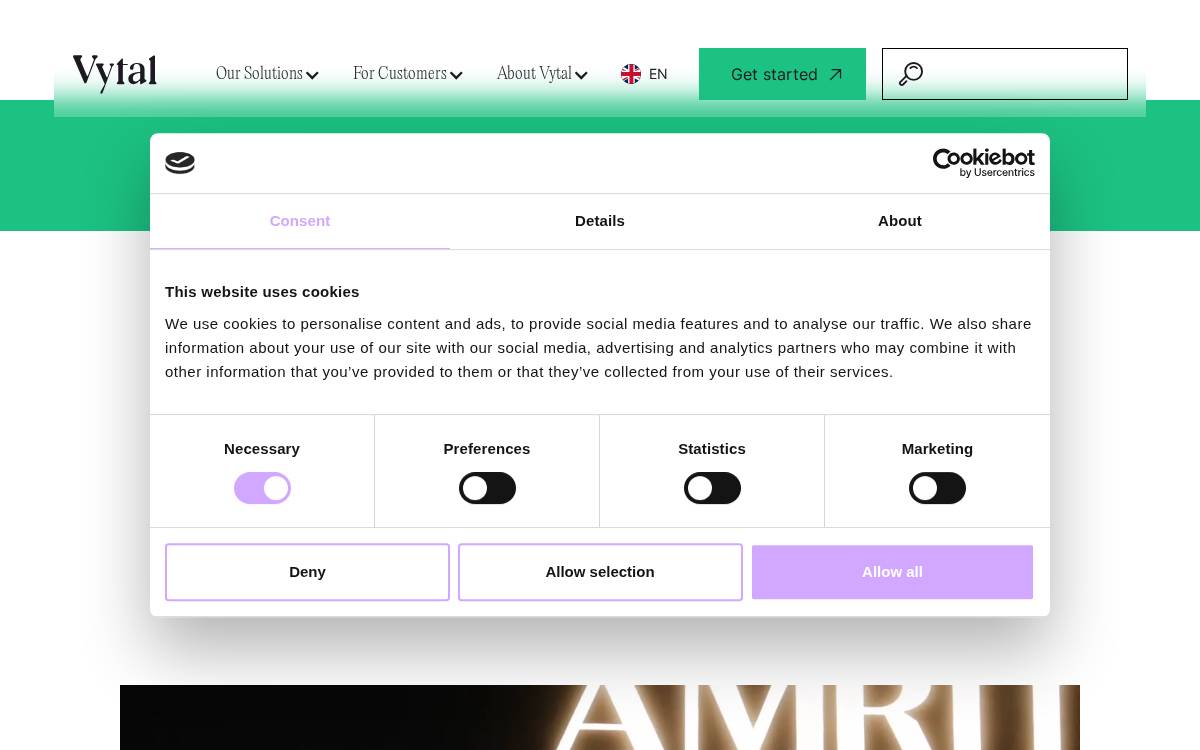Image resolution: width=1200 pixels, height=750 pixels.
Task: Open the Our Solutions menu
Action: tap(267, 74)
